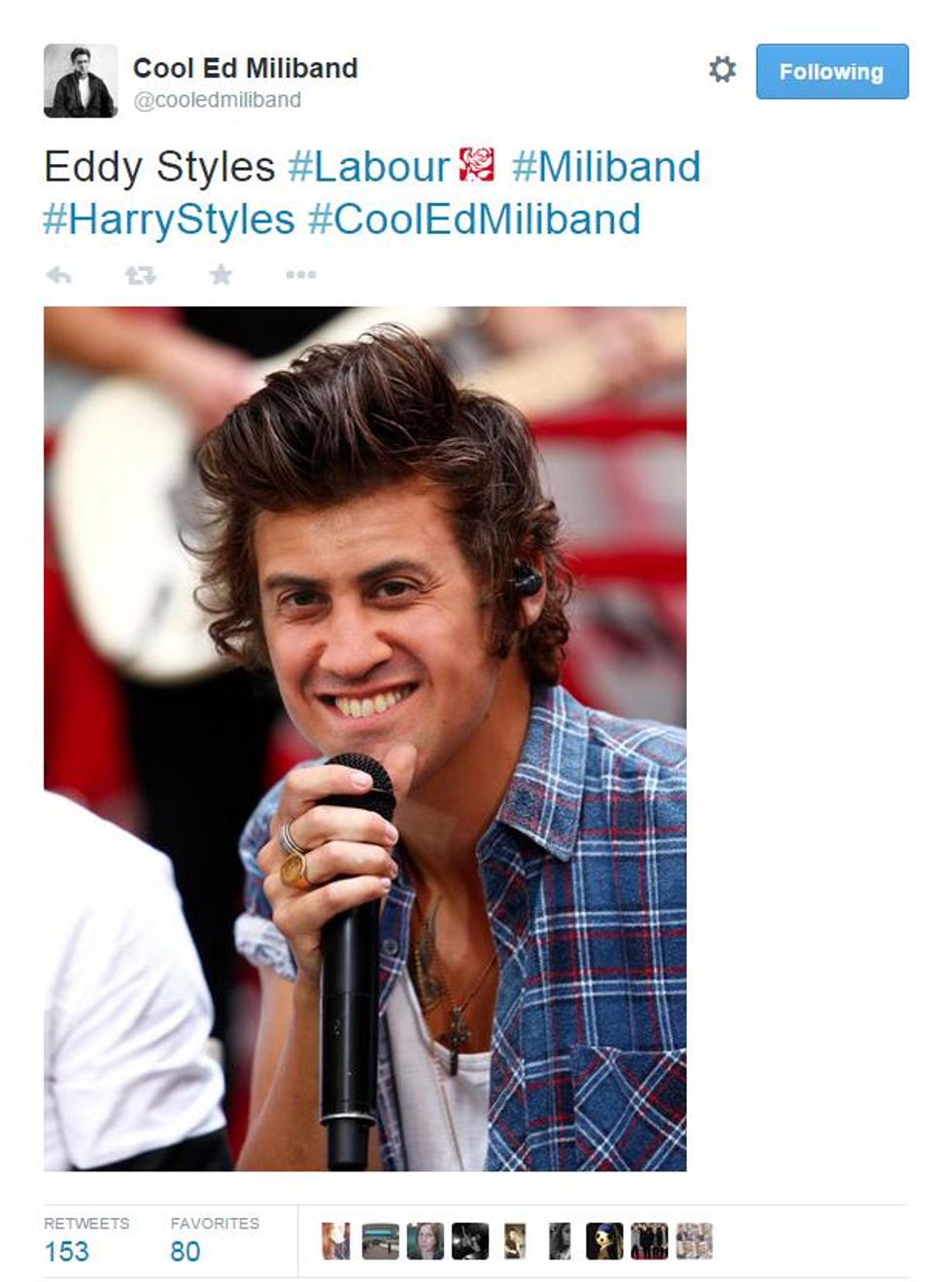Retweet this tweet using the retweet icon
This screenshot has width=952, height=1282.
(141, 275)
